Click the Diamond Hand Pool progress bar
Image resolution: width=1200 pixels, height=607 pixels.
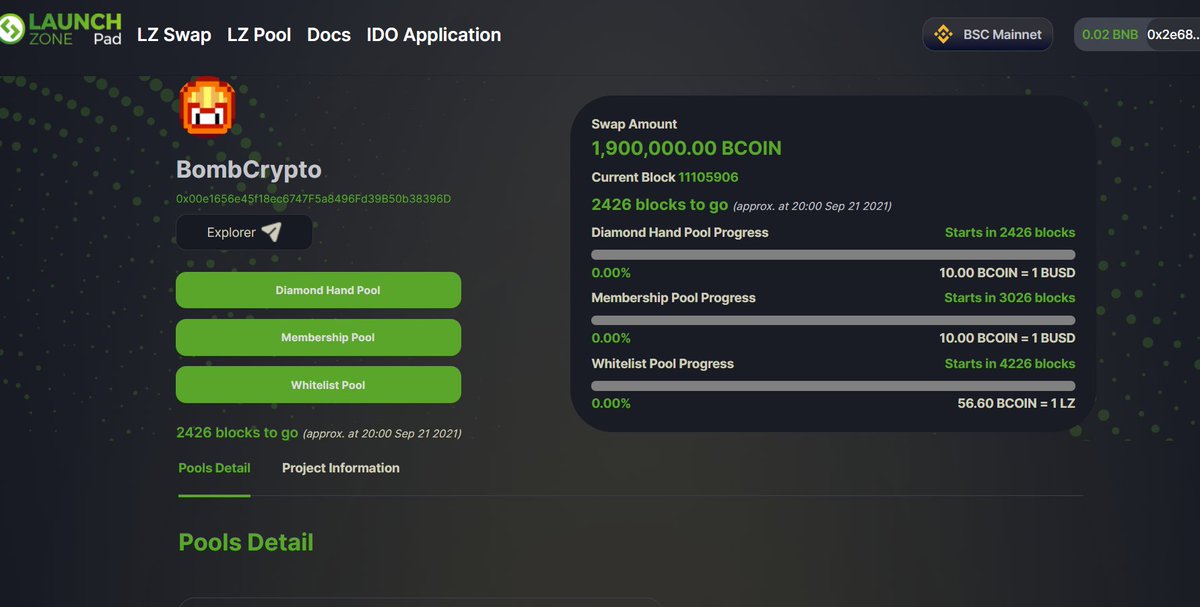(833, 255)
